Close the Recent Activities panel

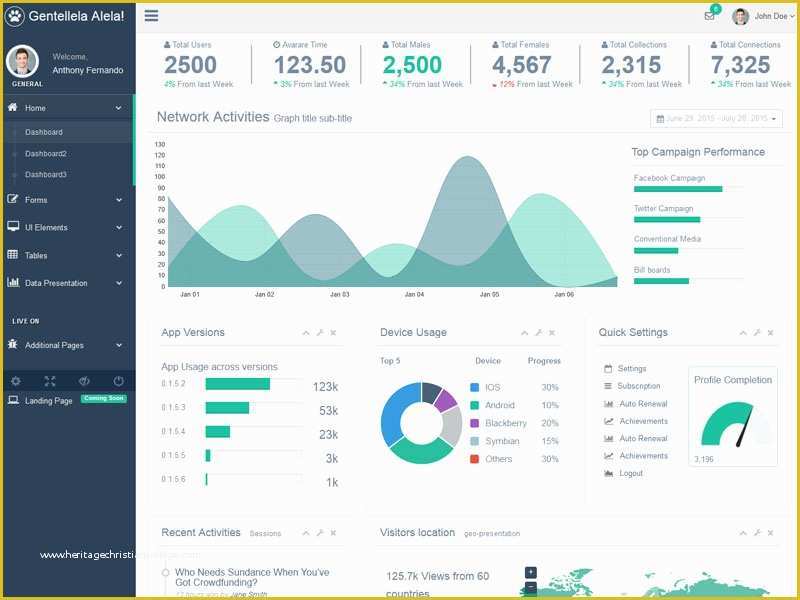[333, 533]
